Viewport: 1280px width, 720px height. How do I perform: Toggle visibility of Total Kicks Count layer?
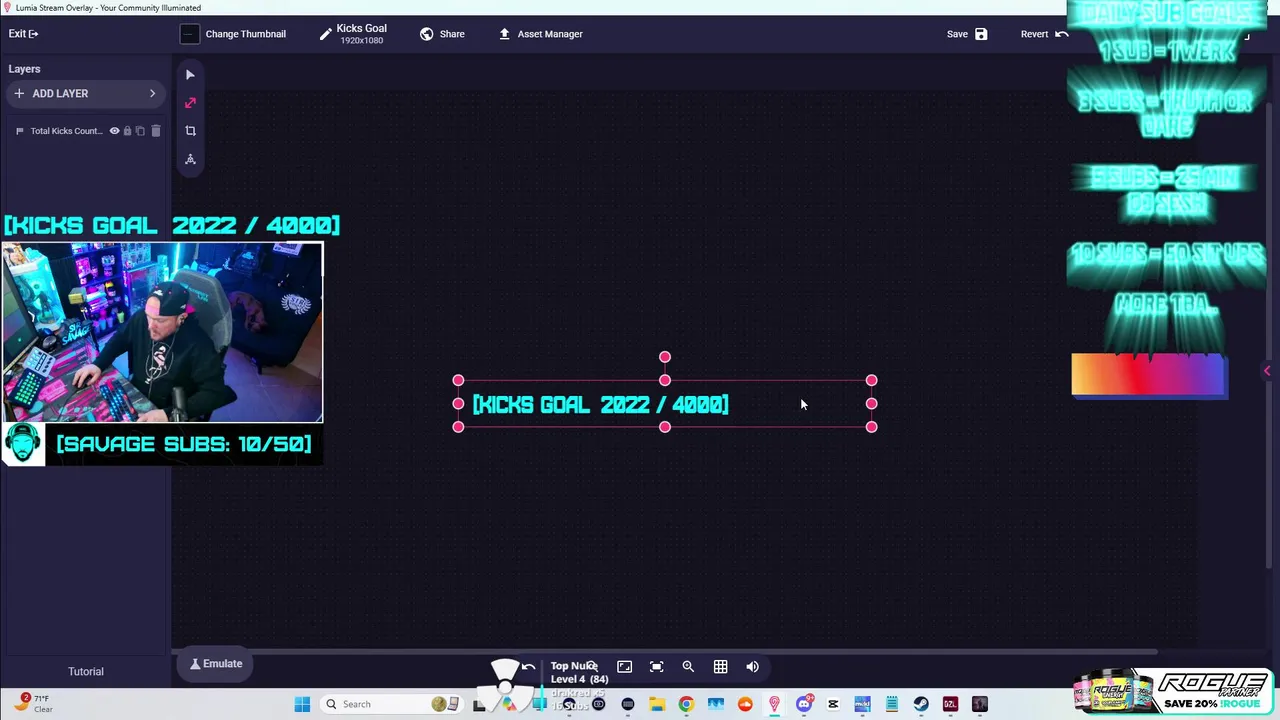[x=114, y=131]
